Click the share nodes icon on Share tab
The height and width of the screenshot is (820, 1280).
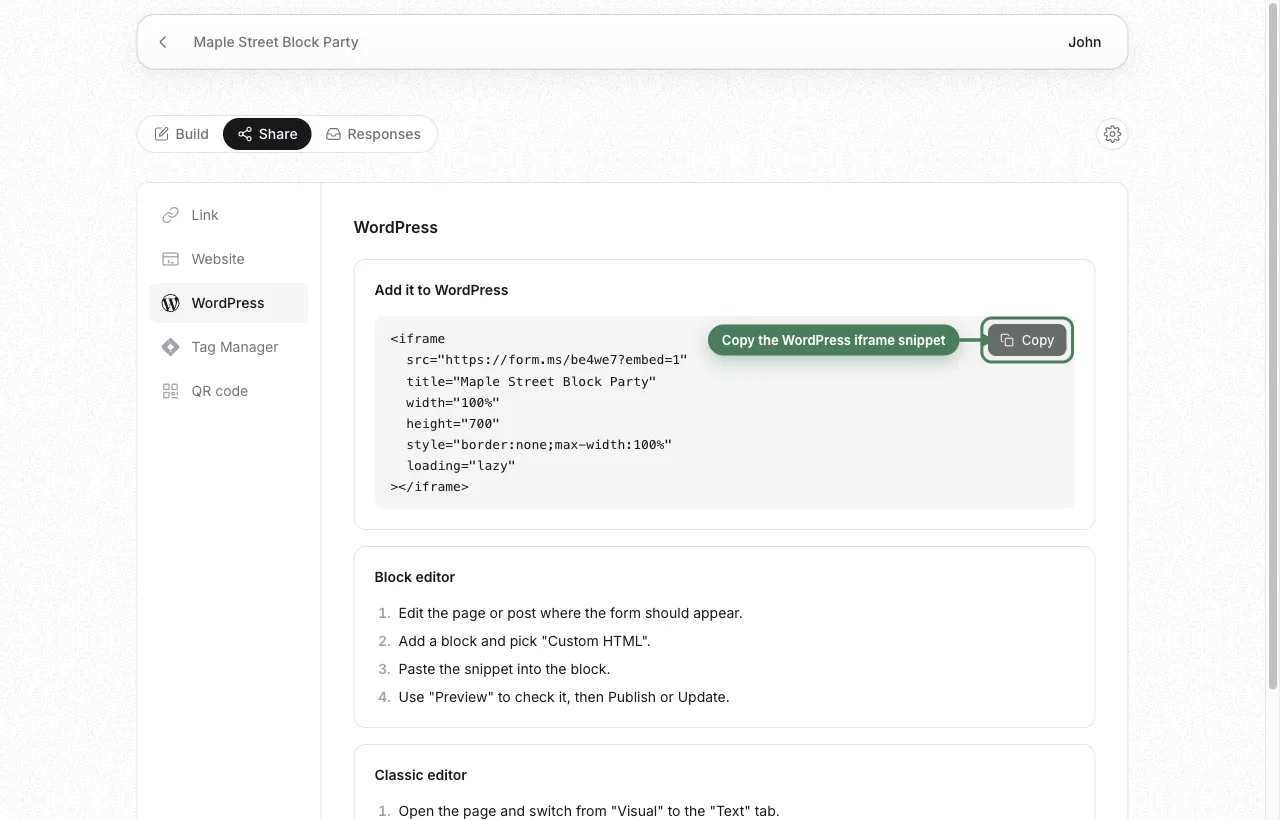(245, 134)
